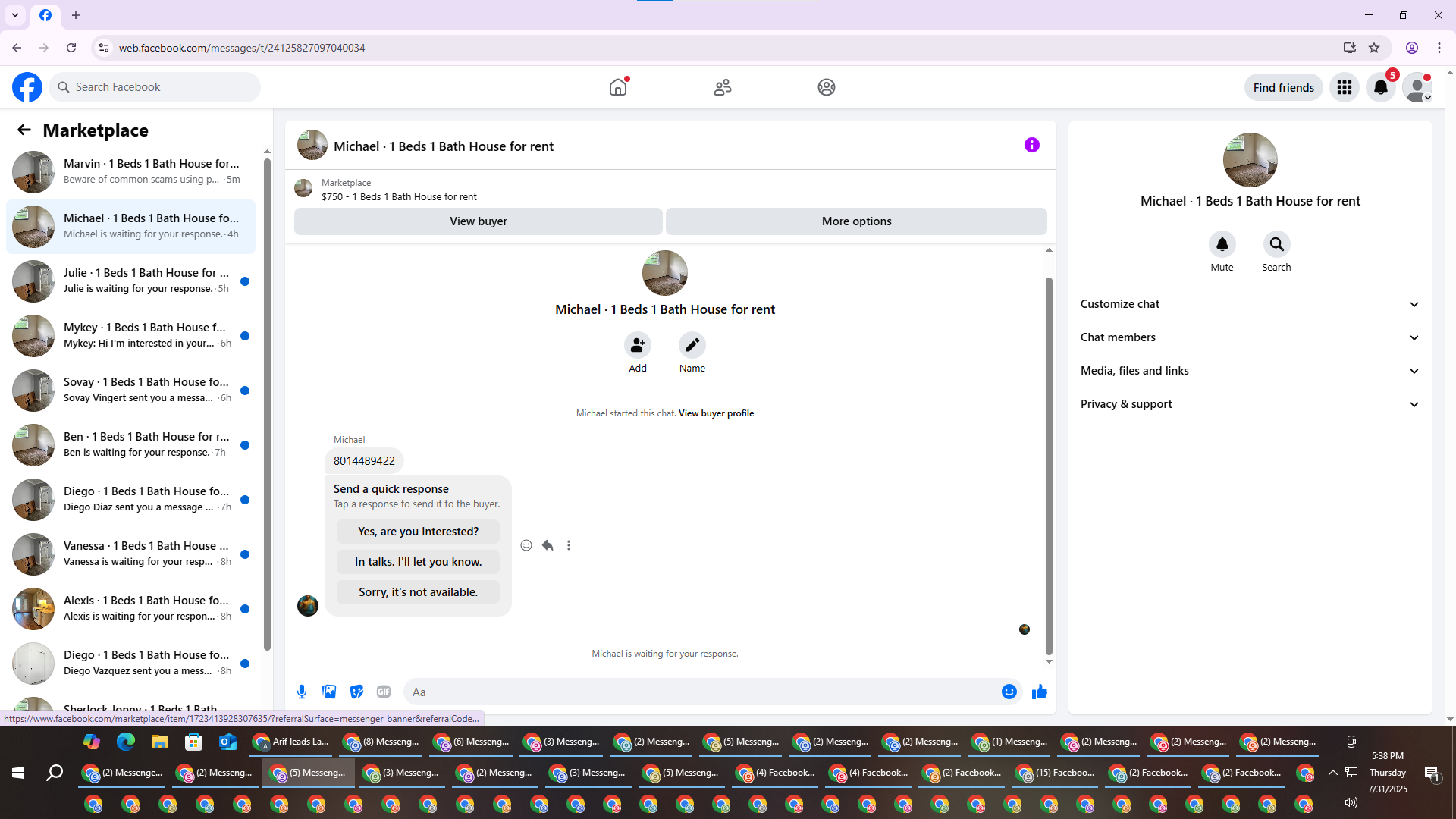1456x819 pixels.
Task: Open the GIF picker
Action: point(384,692)
